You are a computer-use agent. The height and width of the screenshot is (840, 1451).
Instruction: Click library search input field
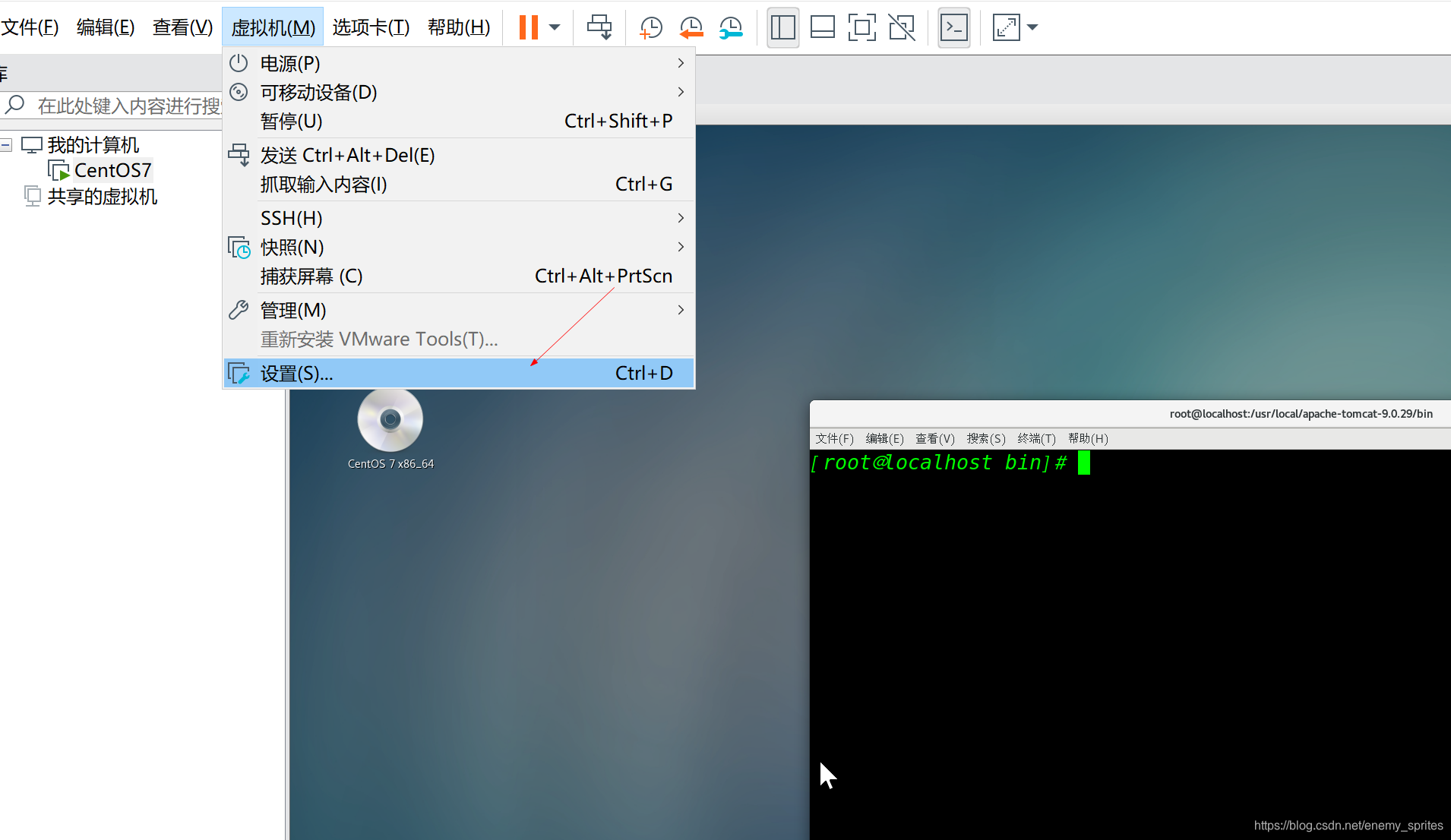point(128,106)
